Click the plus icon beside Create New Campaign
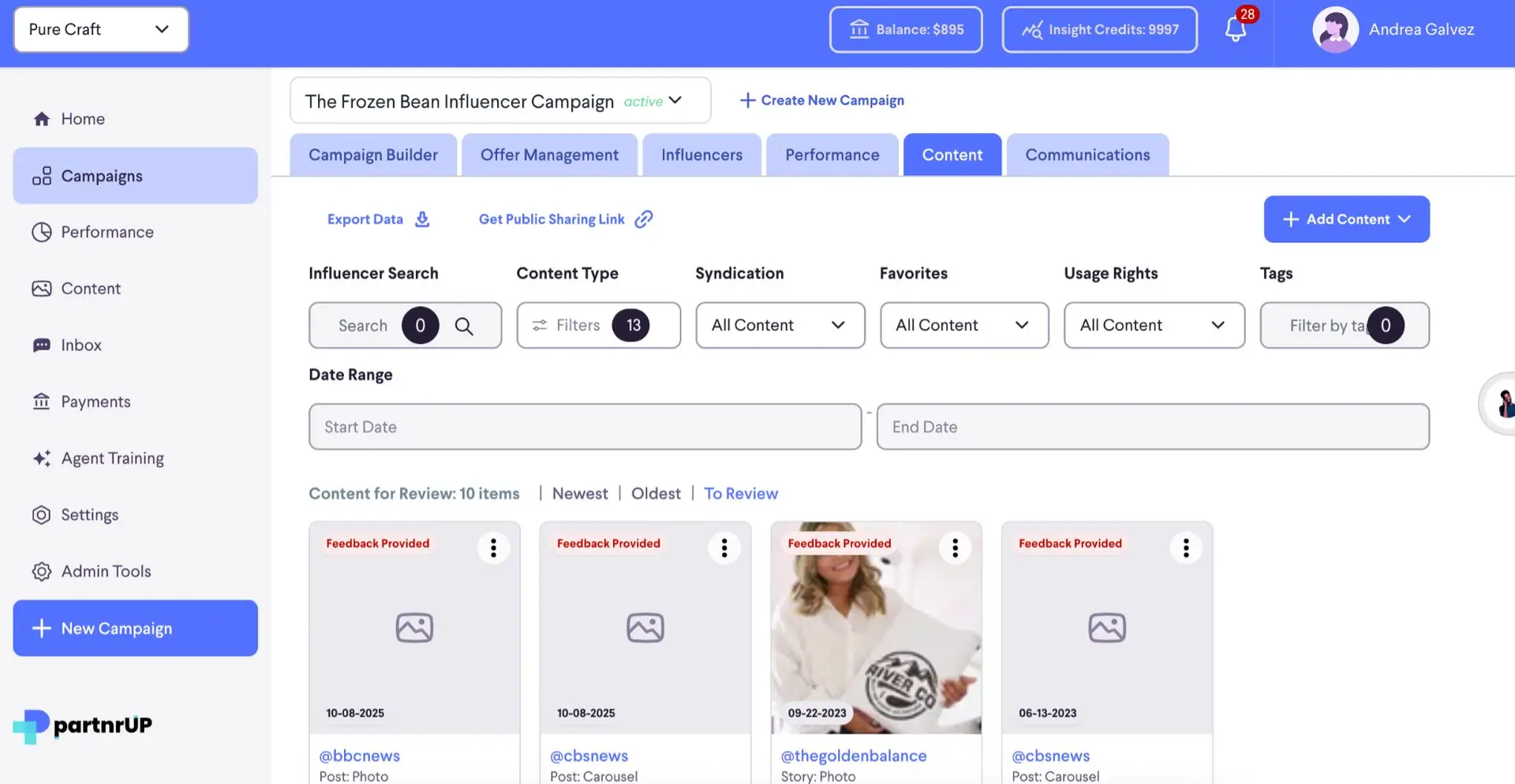This screenshot has height=784, width=1515. (x=747, y=100)
